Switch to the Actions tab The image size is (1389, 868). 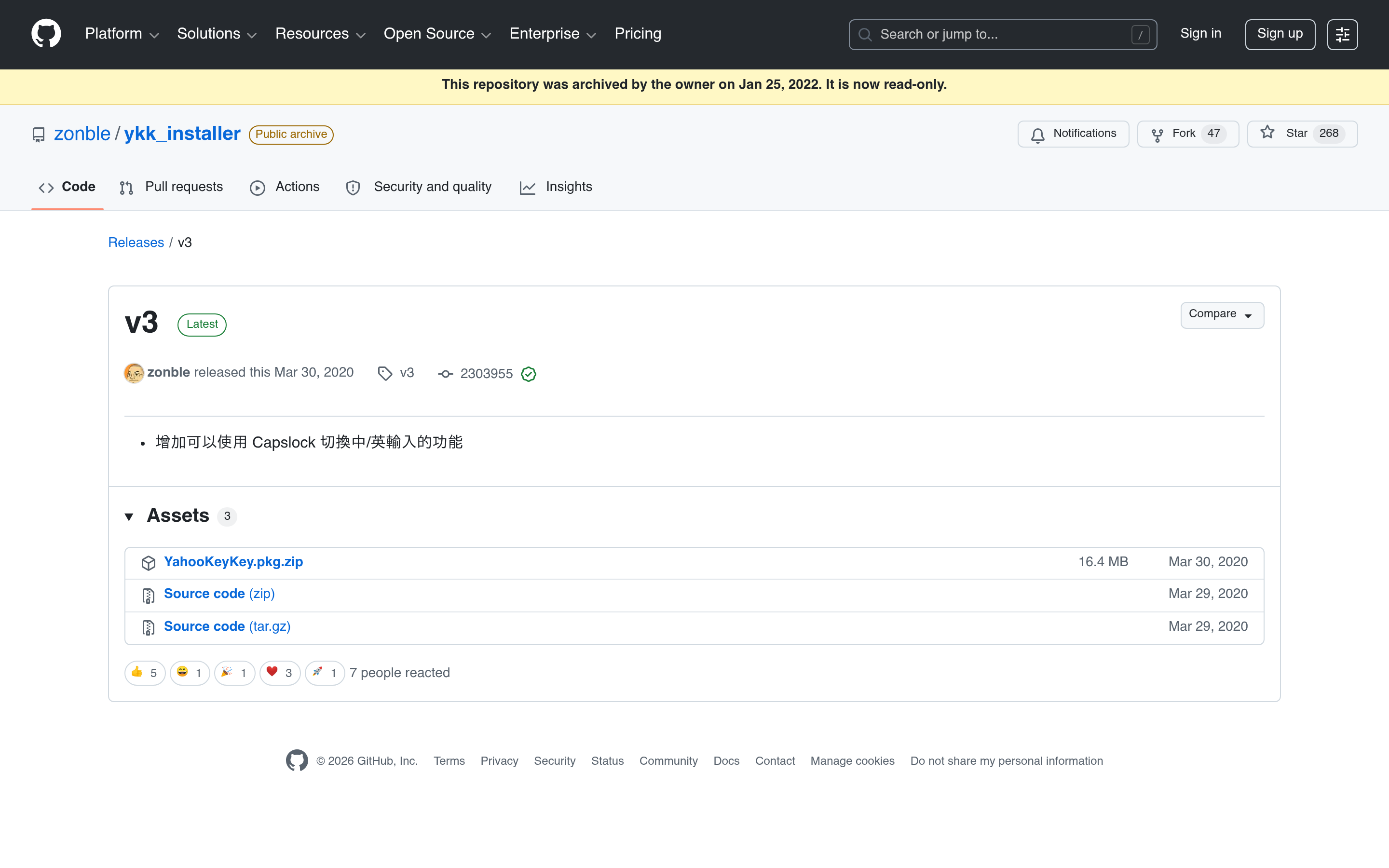[x=285, y=187]
